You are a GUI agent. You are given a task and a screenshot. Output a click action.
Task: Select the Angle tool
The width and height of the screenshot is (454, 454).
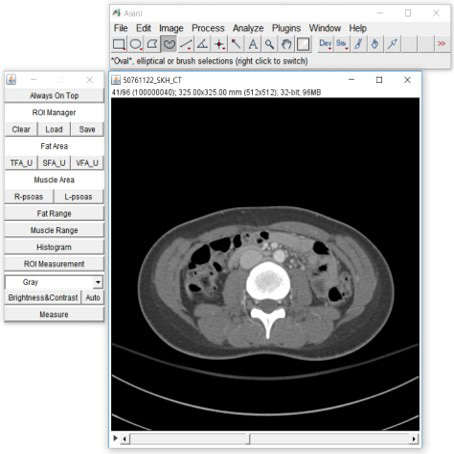[x=202, y=44]
